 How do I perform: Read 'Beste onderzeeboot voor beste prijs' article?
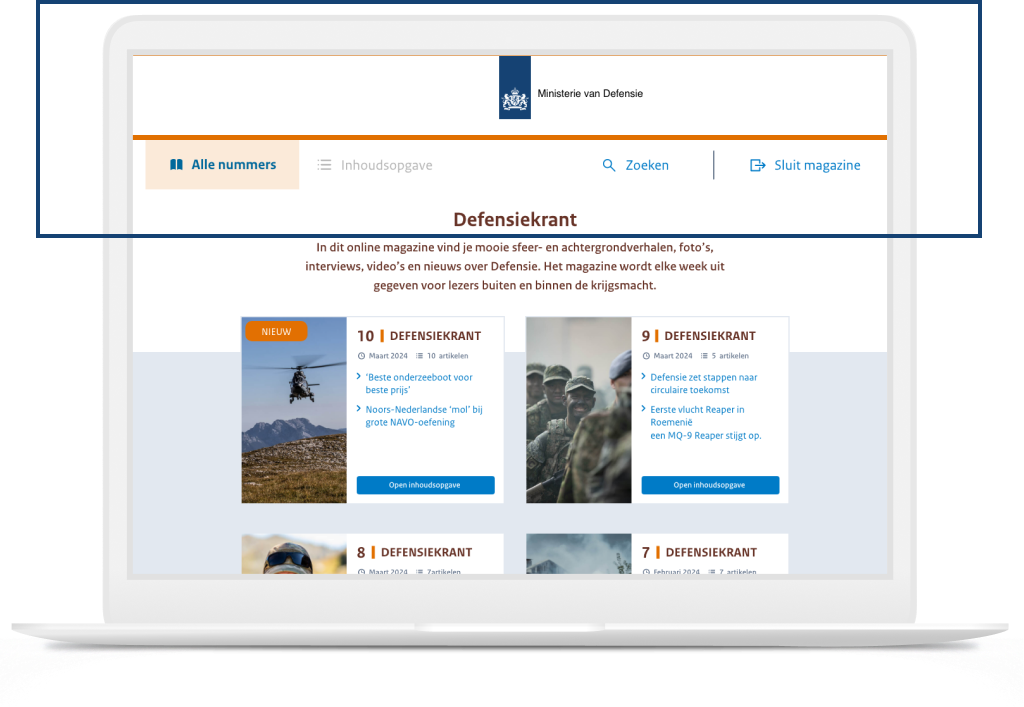(419, 383)
